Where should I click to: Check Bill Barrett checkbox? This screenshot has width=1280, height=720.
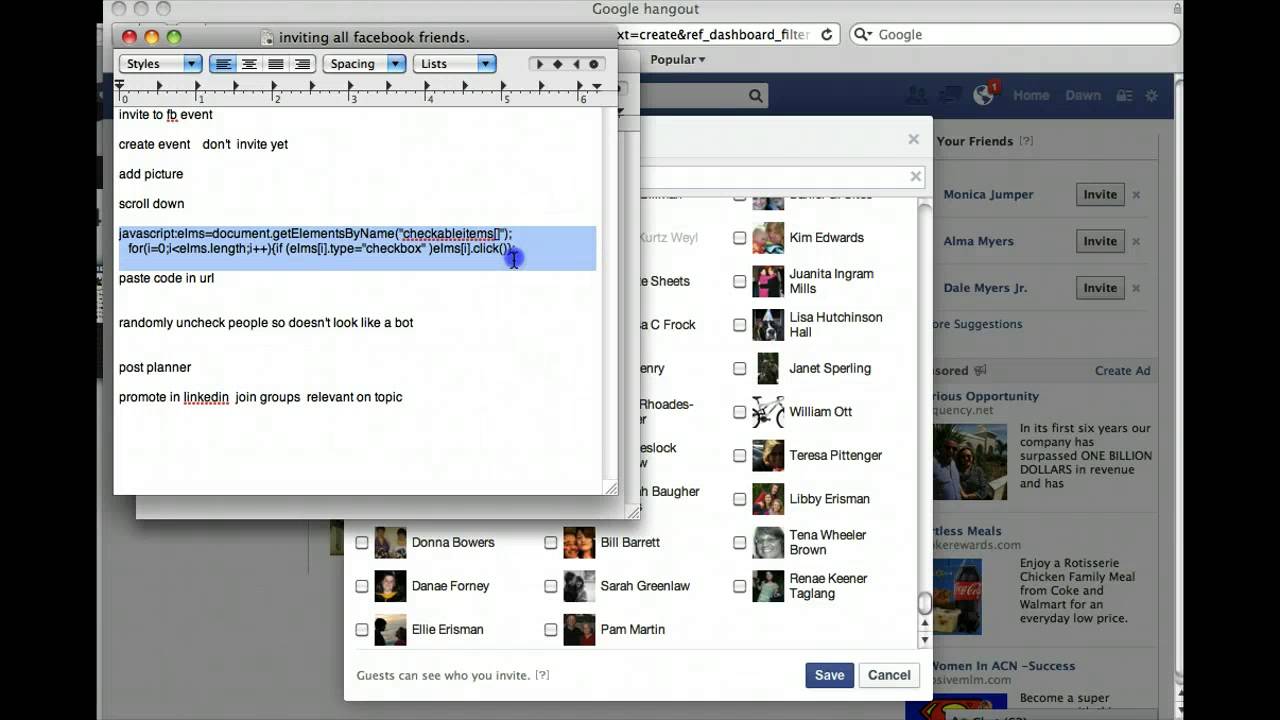point(551,542)
